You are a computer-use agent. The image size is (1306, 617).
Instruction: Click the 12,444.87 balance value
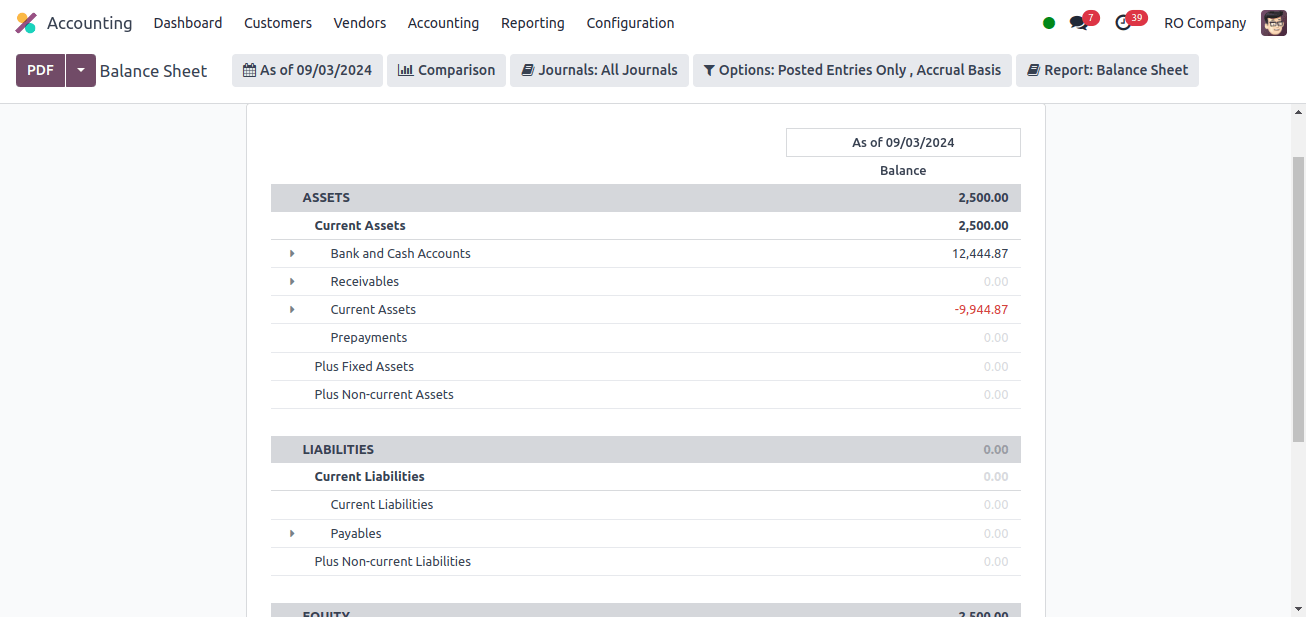click(x=980, y=254)
